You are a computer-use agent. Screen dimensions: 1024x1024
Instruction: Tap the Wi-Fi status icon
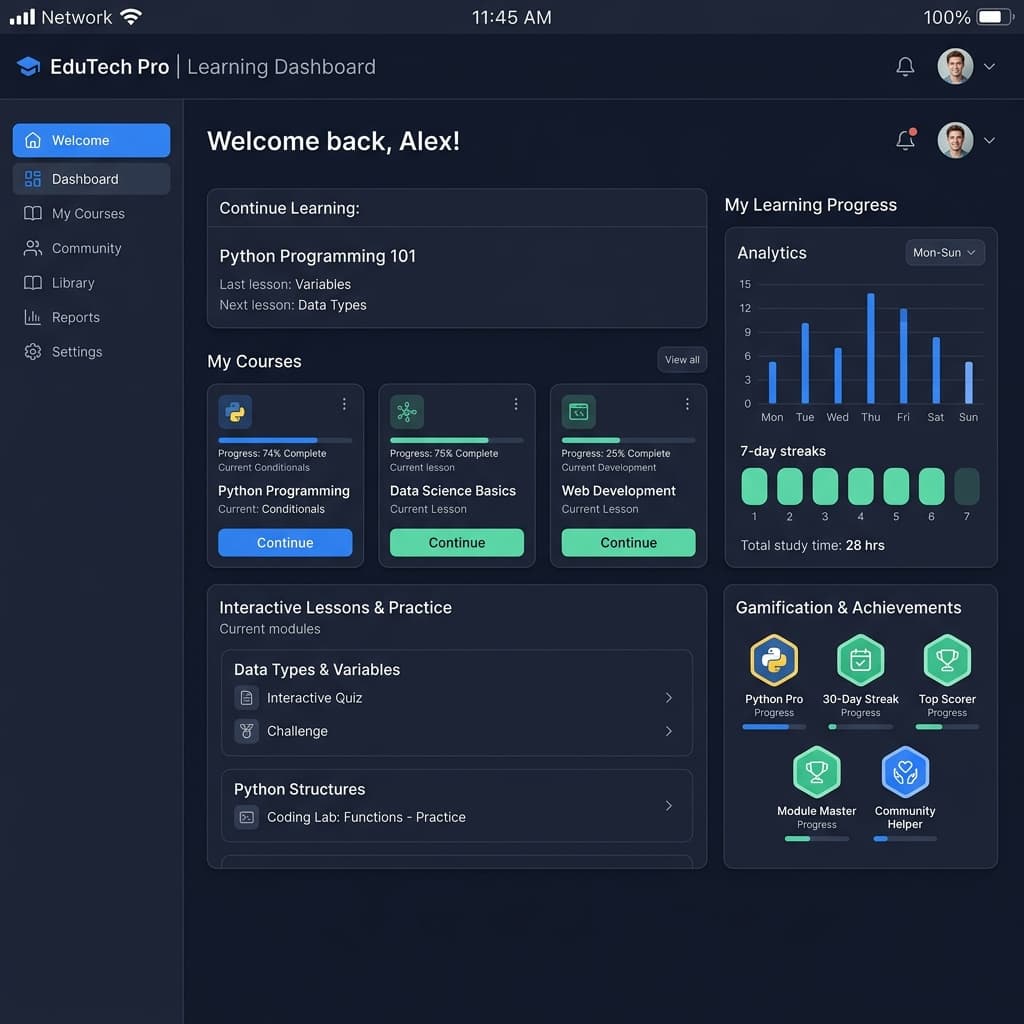tap(131, 16)
